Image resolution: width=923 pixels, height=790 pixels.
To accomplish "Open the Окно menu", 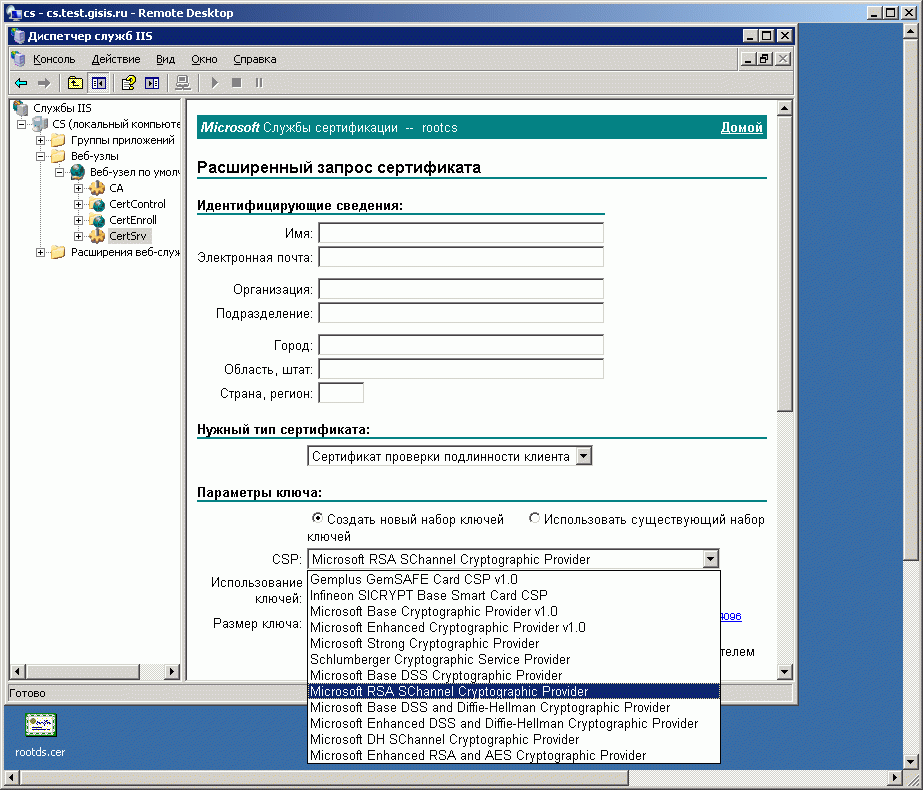I will click(204, 59).
